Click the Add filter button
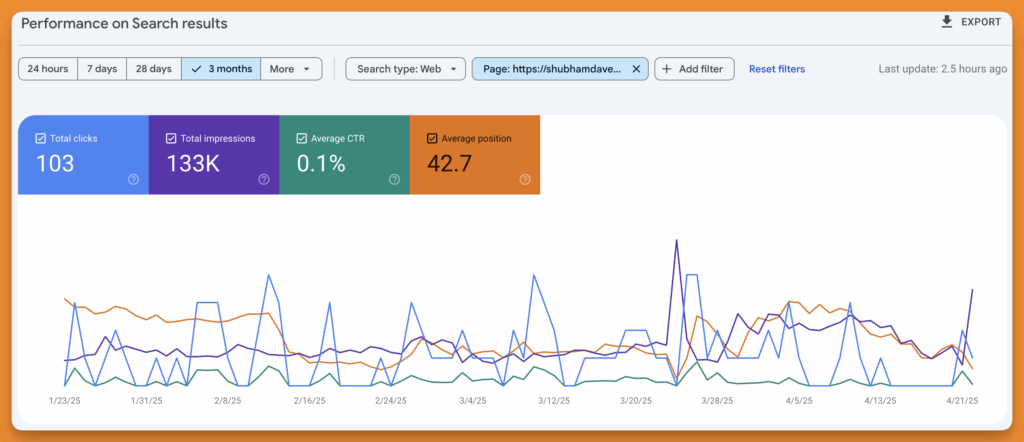1024x442 pixels. click(694, 69)
